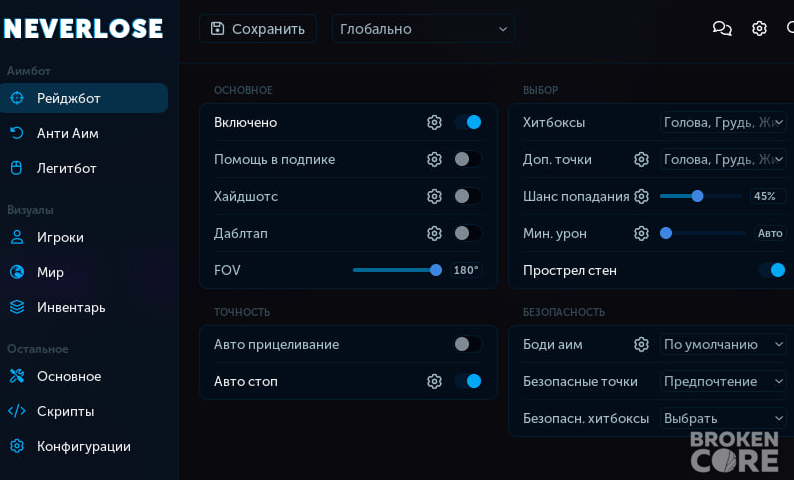Click the Легитбот mouse icon
The image size is (794, 480).
(x=17, y=168)
